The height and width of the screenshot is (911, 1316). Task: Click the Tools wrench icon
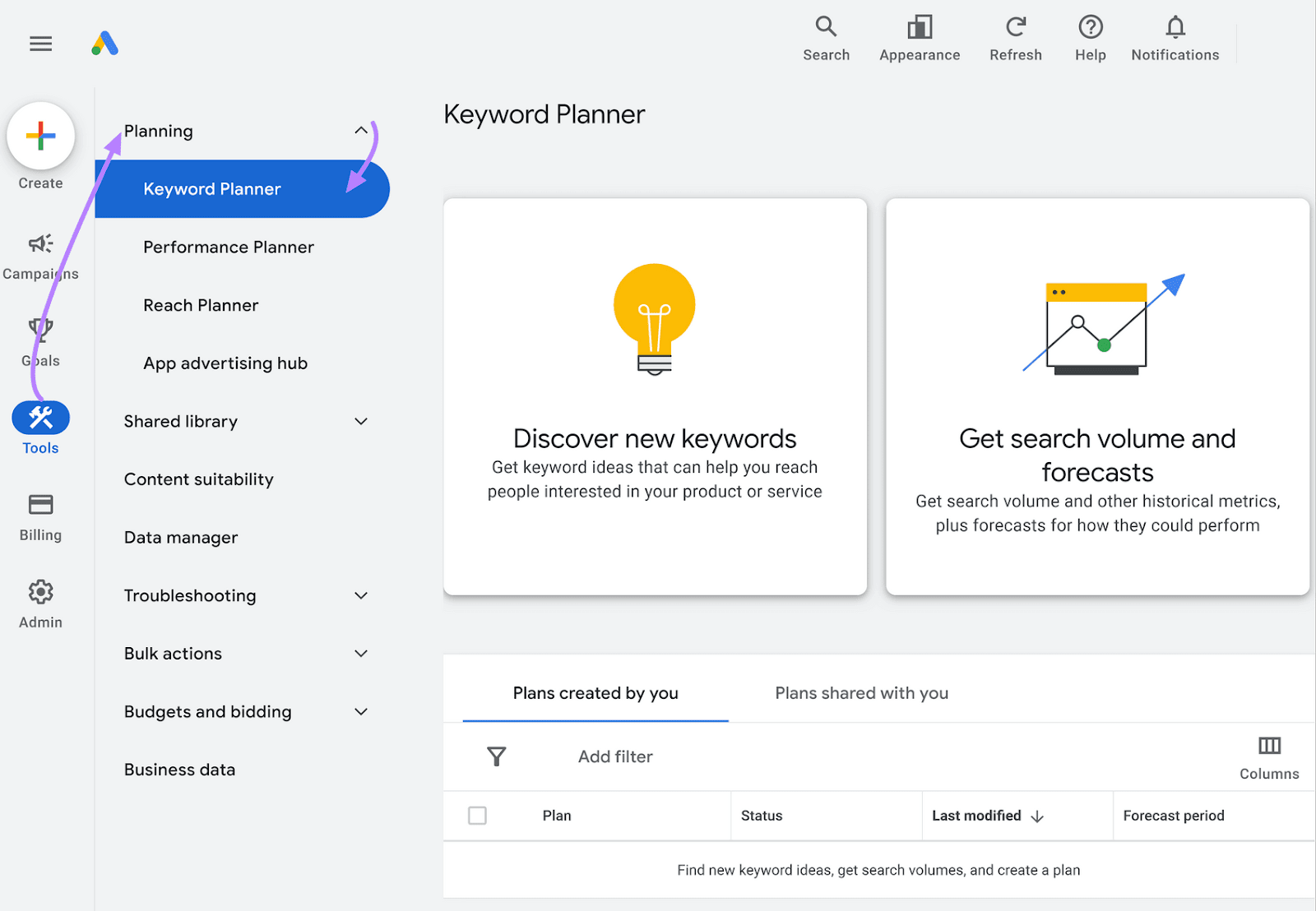coord(40,417)
